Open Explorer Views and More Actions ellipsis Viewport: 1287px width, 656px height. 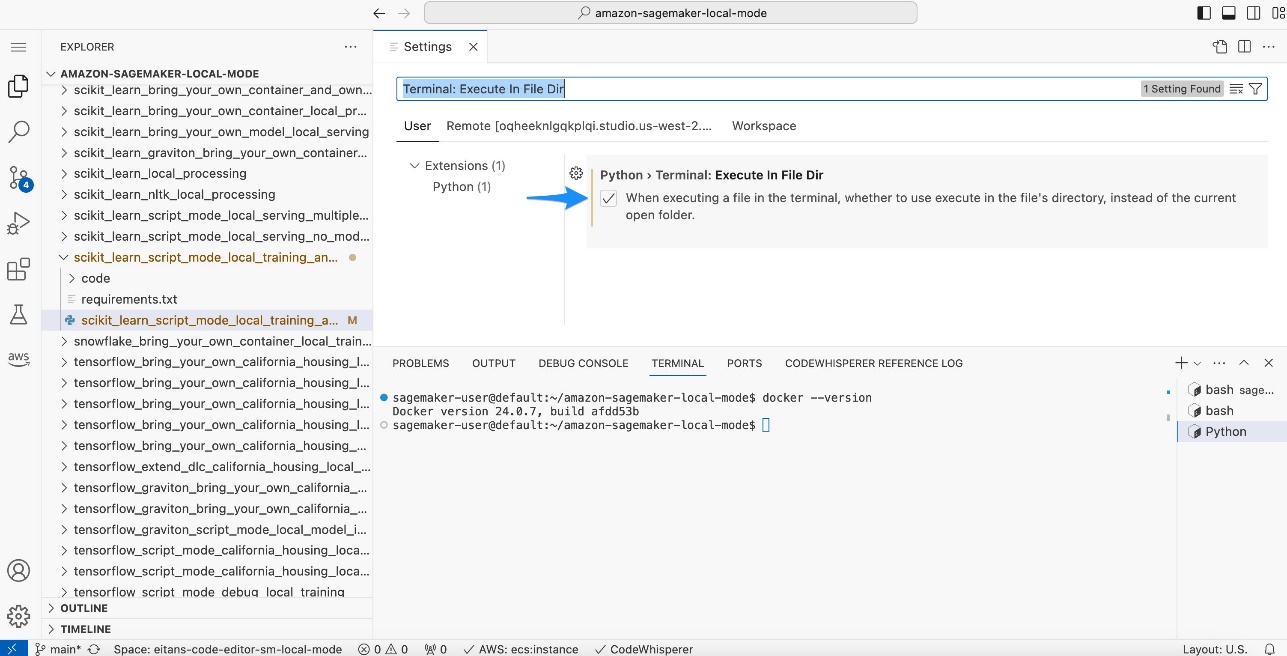pos(350,47)
